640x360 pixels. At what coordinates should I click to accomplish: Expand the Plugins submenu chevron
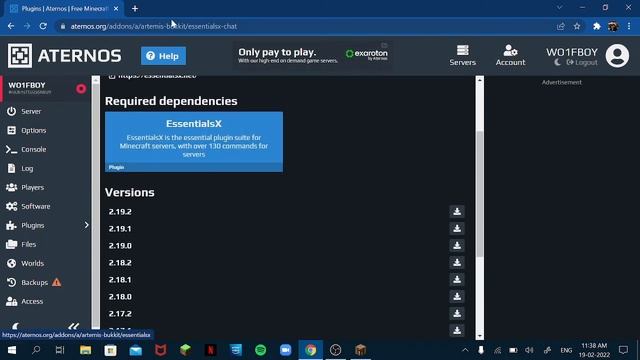click(x=86, y=225)
